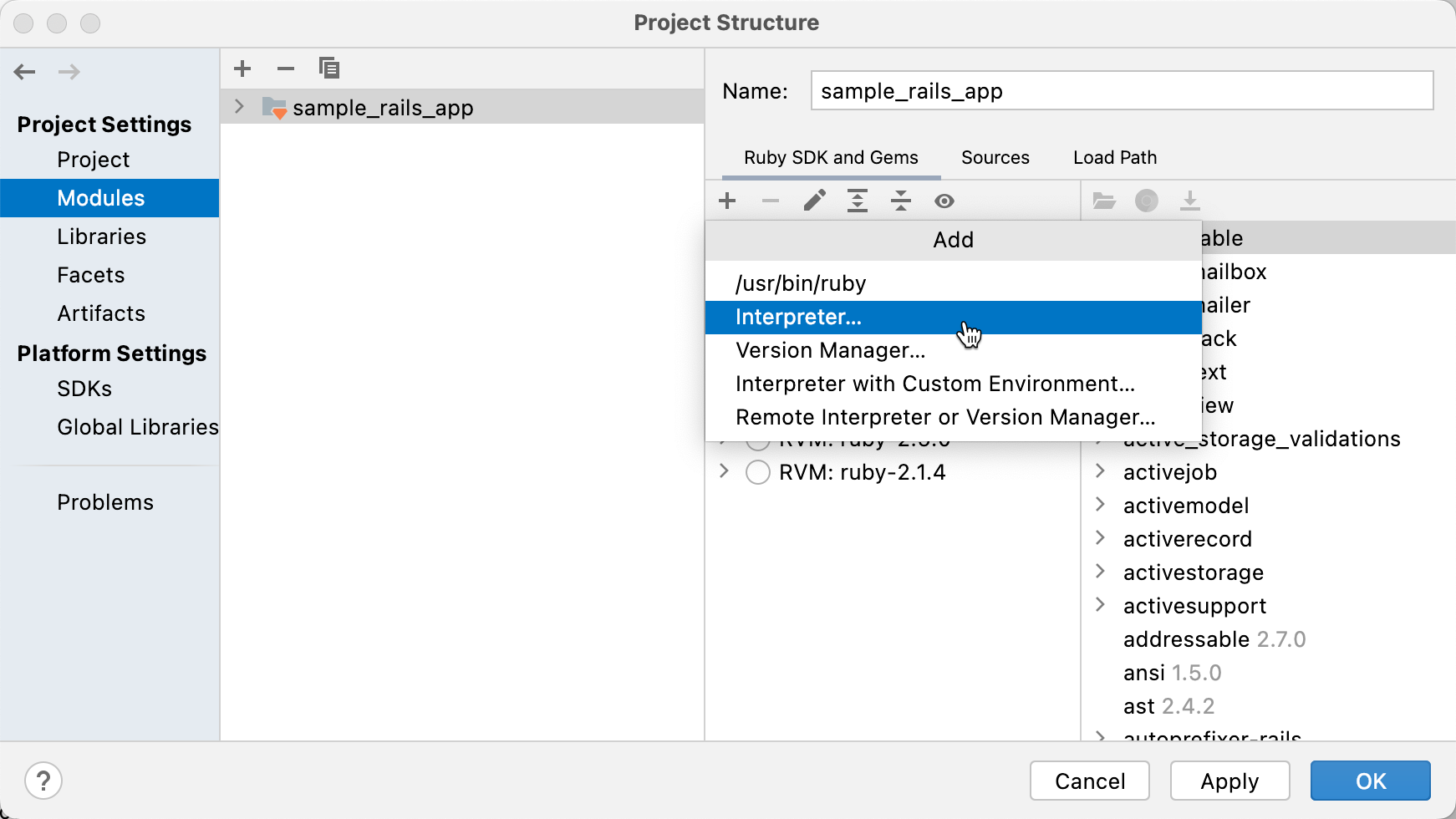
Task: Open the attach gems folder icon
Action: (1105, 201)
